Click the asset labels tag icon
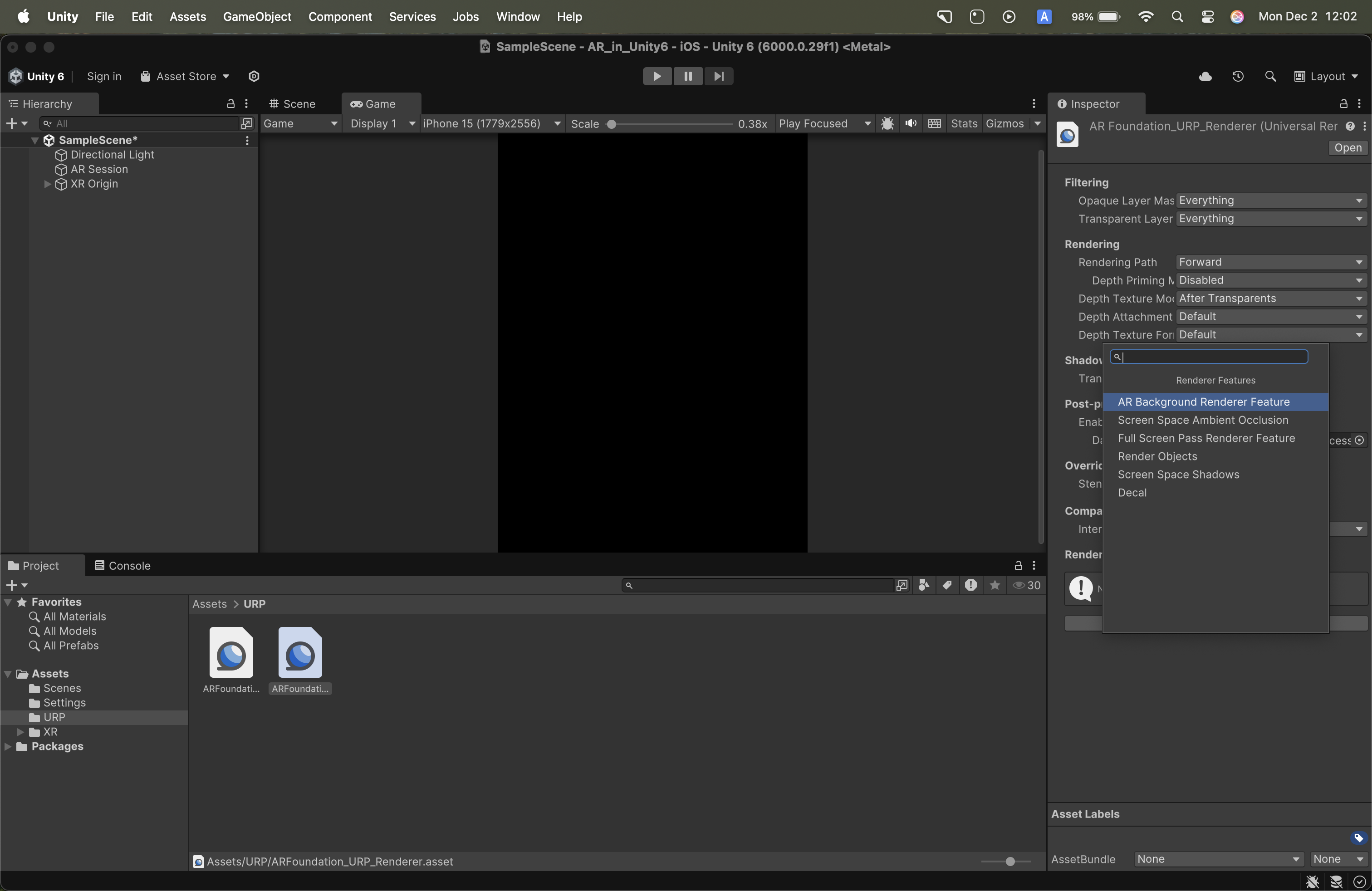Image resolution: width=1372 pixels, height=891 pixels. (1358, 837)
